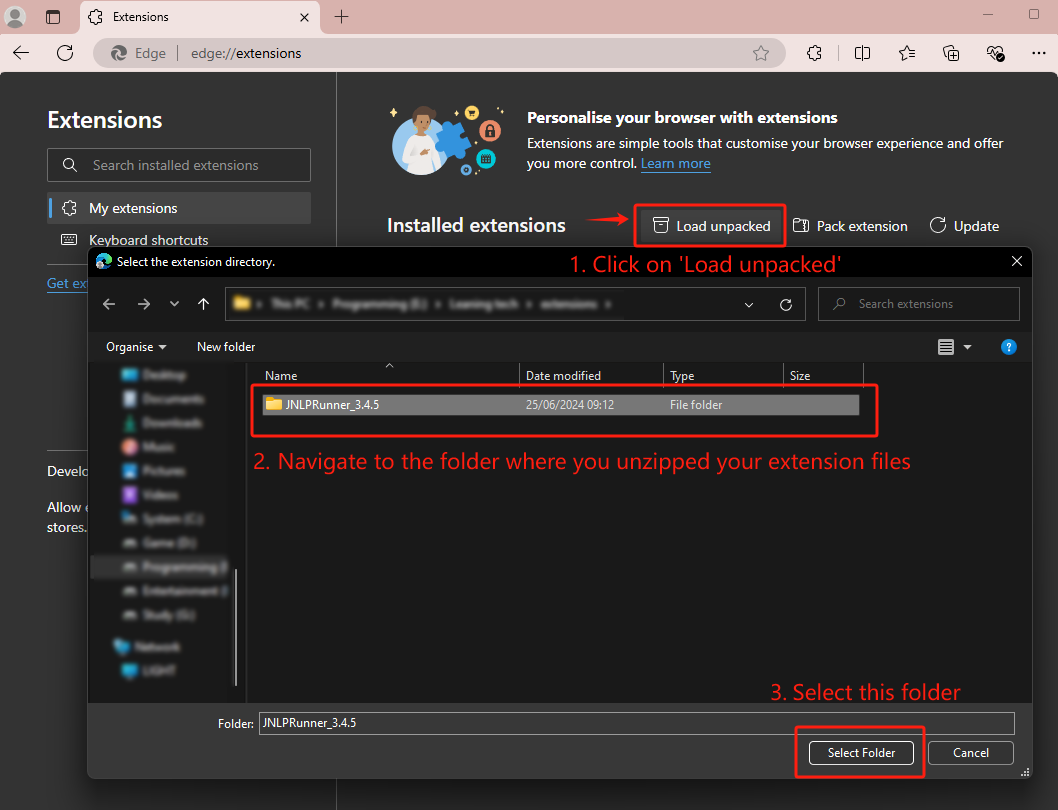Open the view options dropdown arrow
This screenshot has width=1058, height=810.
pyautogui.click(x=967, y=347)
